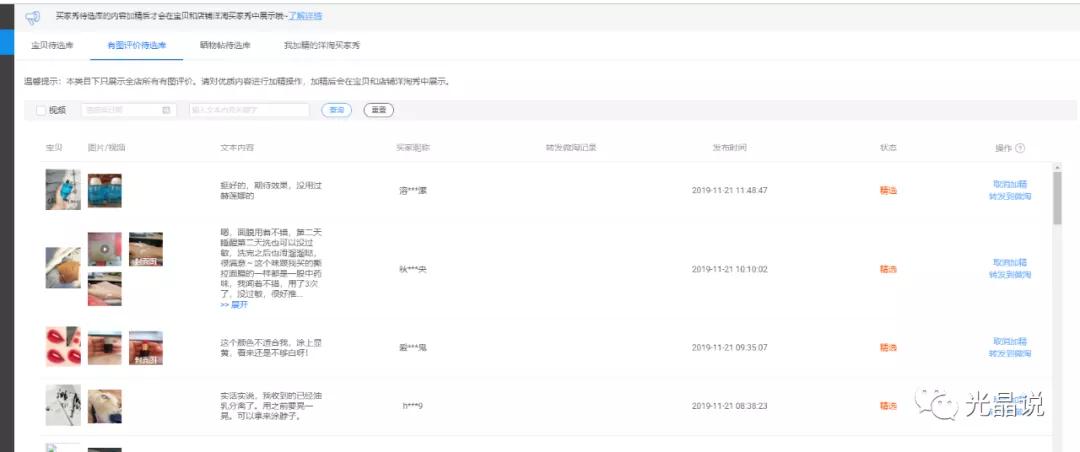This screenshot has width=1080, height=452.
Task: Open red lips product thumbnail in 09:35:07 row
Action: [x=63, y=346]
